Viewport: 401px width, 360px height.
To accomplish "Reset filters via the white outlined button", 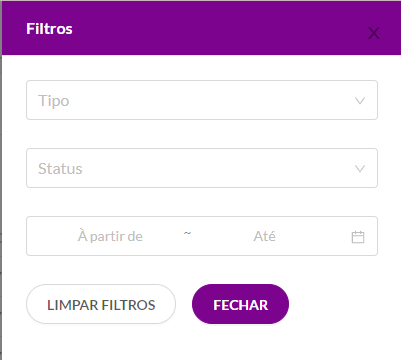I will 101,304.
